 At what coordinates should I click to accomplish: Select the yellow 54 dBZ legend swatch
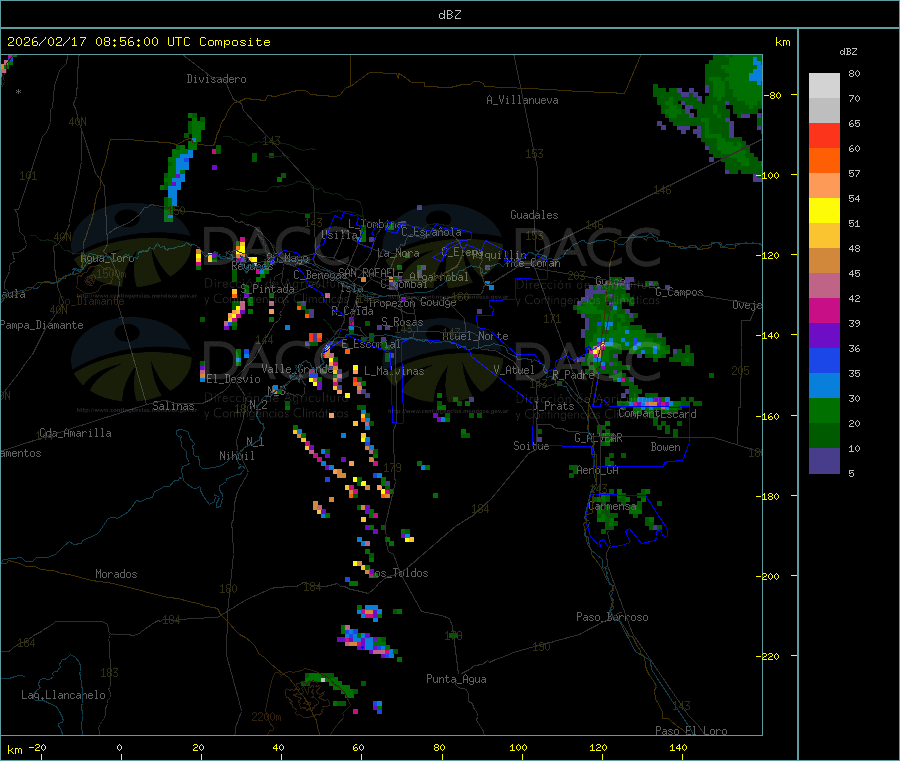point(824,211)
